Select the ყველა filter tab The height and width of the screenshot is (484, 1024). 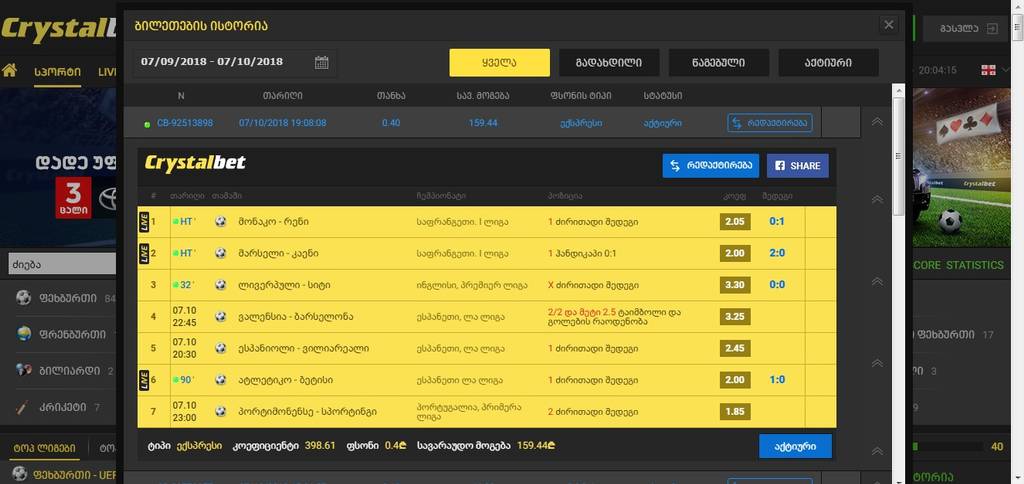[500, 63]
